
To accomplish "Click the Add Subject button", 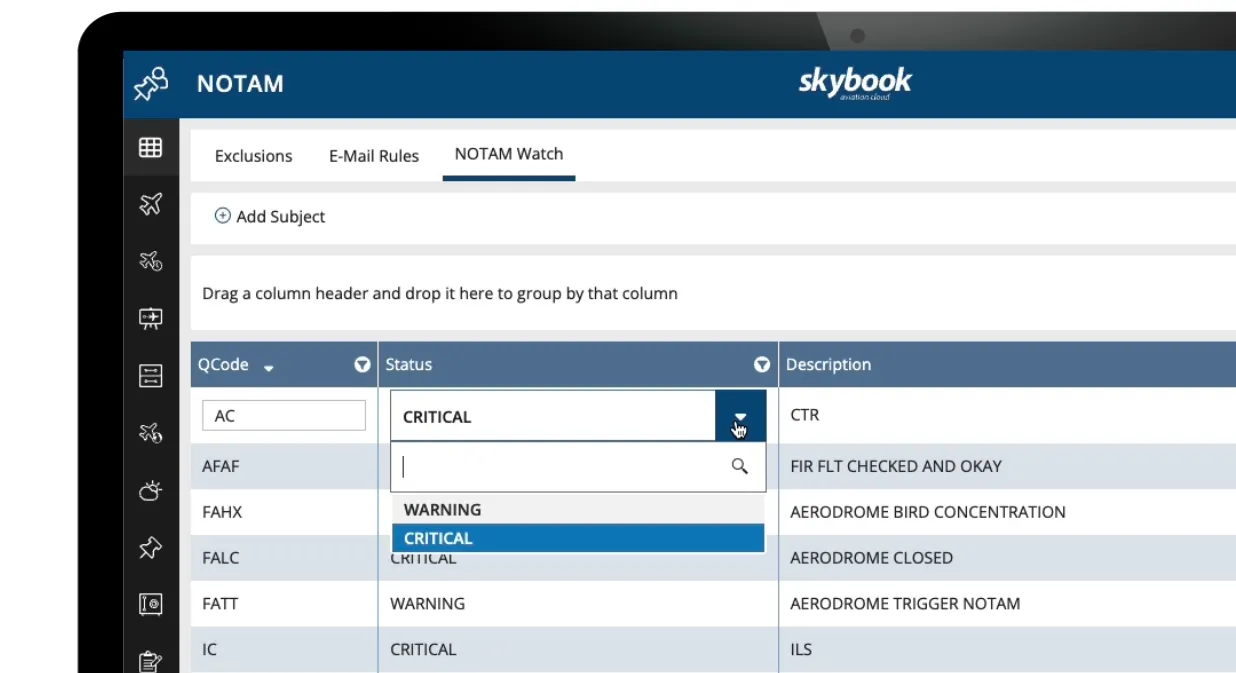I will [x=270, y=217].
